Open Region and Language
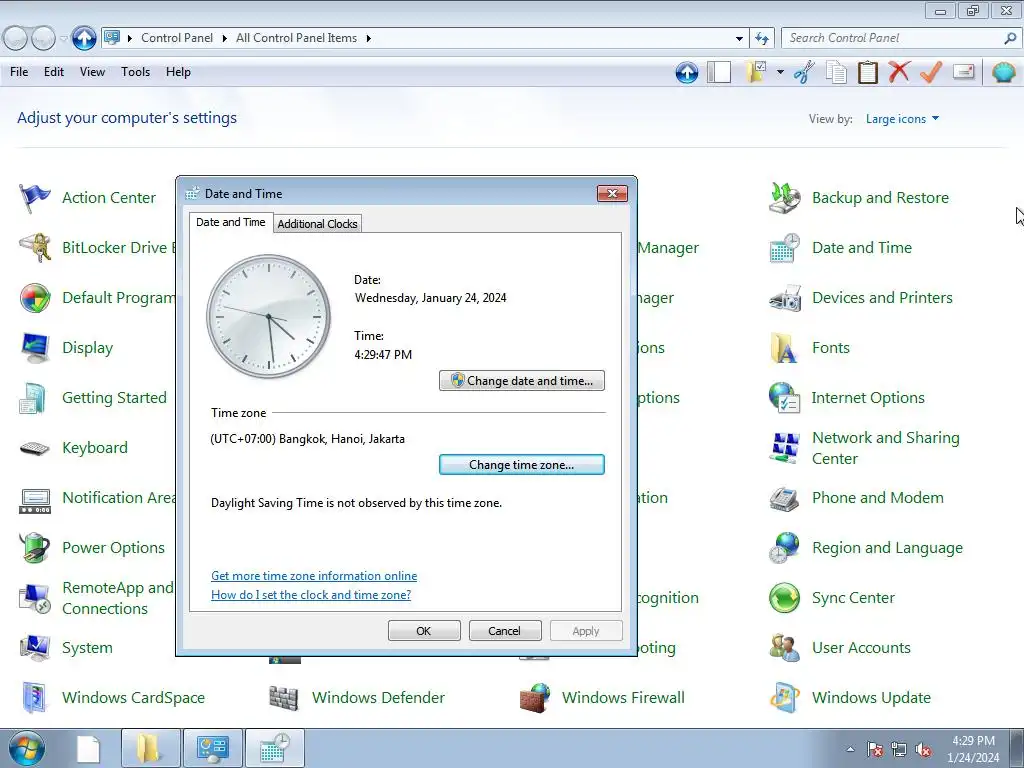1024x768 pixels. 866,548
